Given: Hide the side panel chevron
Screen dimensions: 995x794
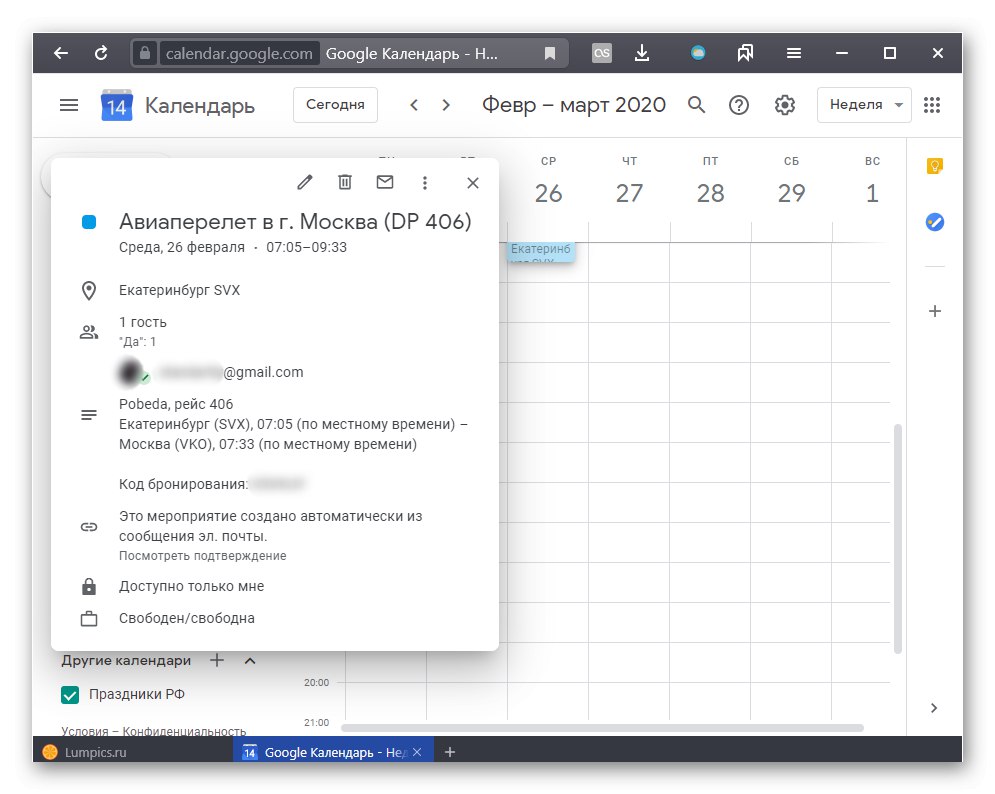Looking at the screenshot, I should coord(934,708).
